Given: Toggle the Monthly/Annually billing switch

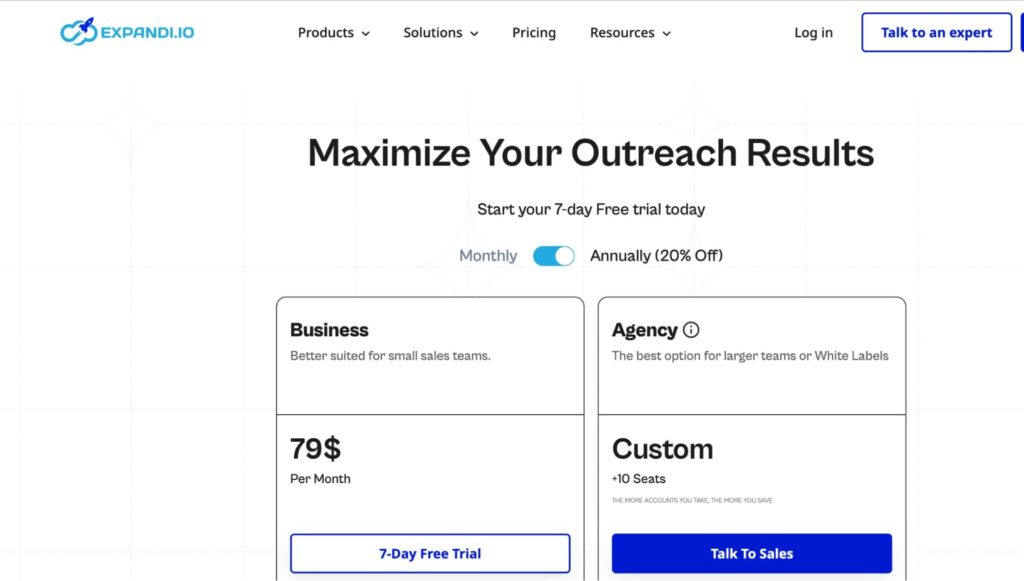Looking at the screenshot, I should [554, 256].
